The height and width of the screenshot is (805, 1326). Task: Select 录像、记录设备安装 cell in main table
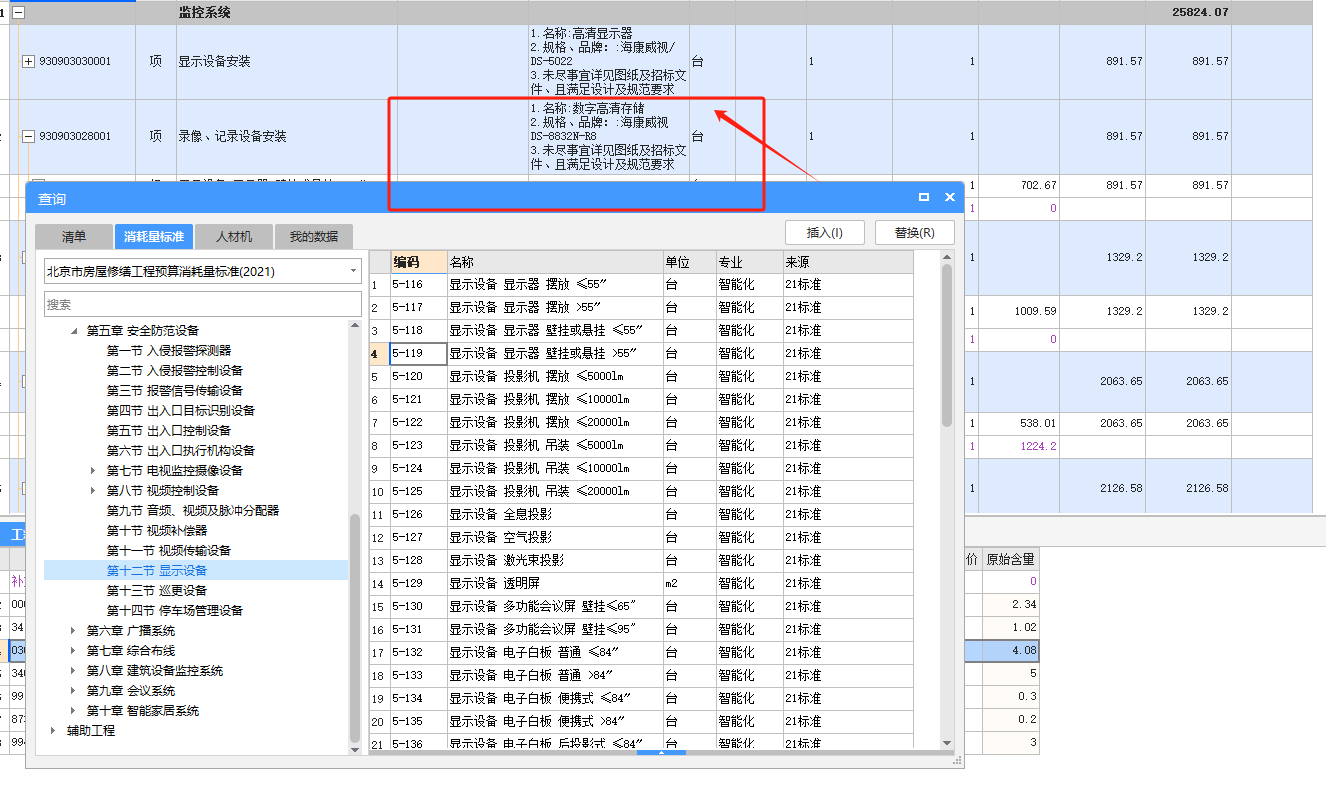pyautogui.click(x=286, y=137)
